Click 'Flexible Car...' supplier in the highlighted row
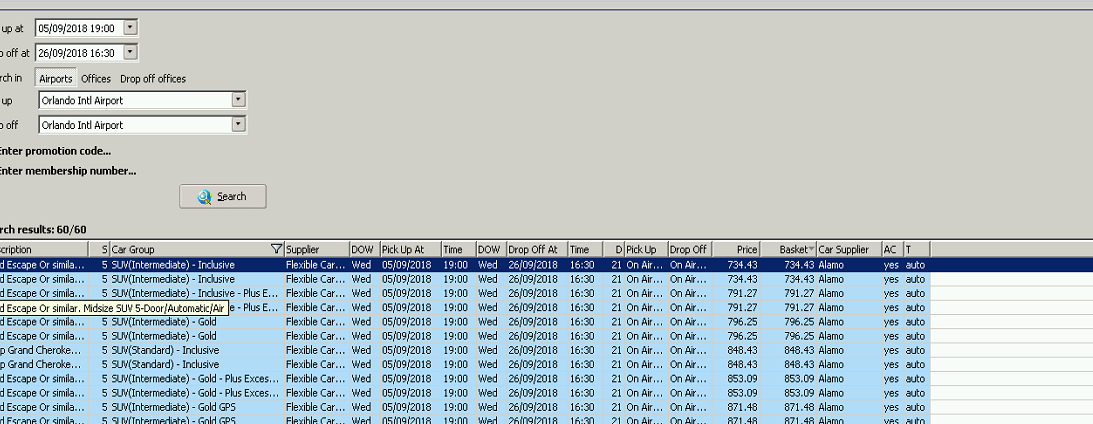The image size is (1093, 424). [315, 265]
